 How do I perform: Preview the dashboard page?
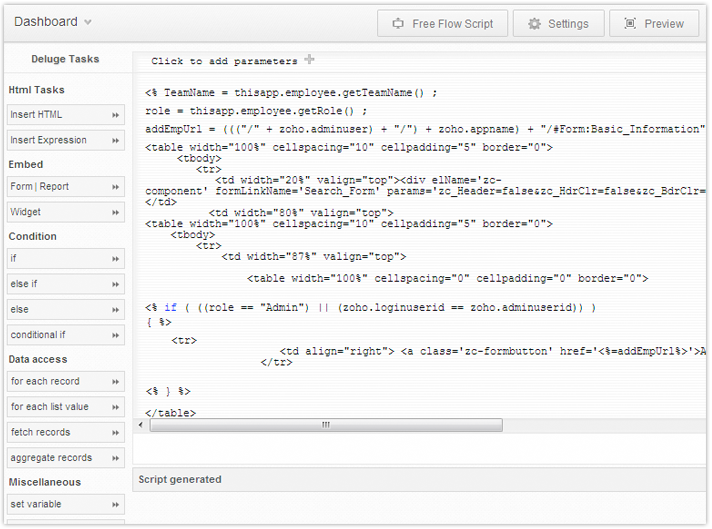tap(654, 24)
